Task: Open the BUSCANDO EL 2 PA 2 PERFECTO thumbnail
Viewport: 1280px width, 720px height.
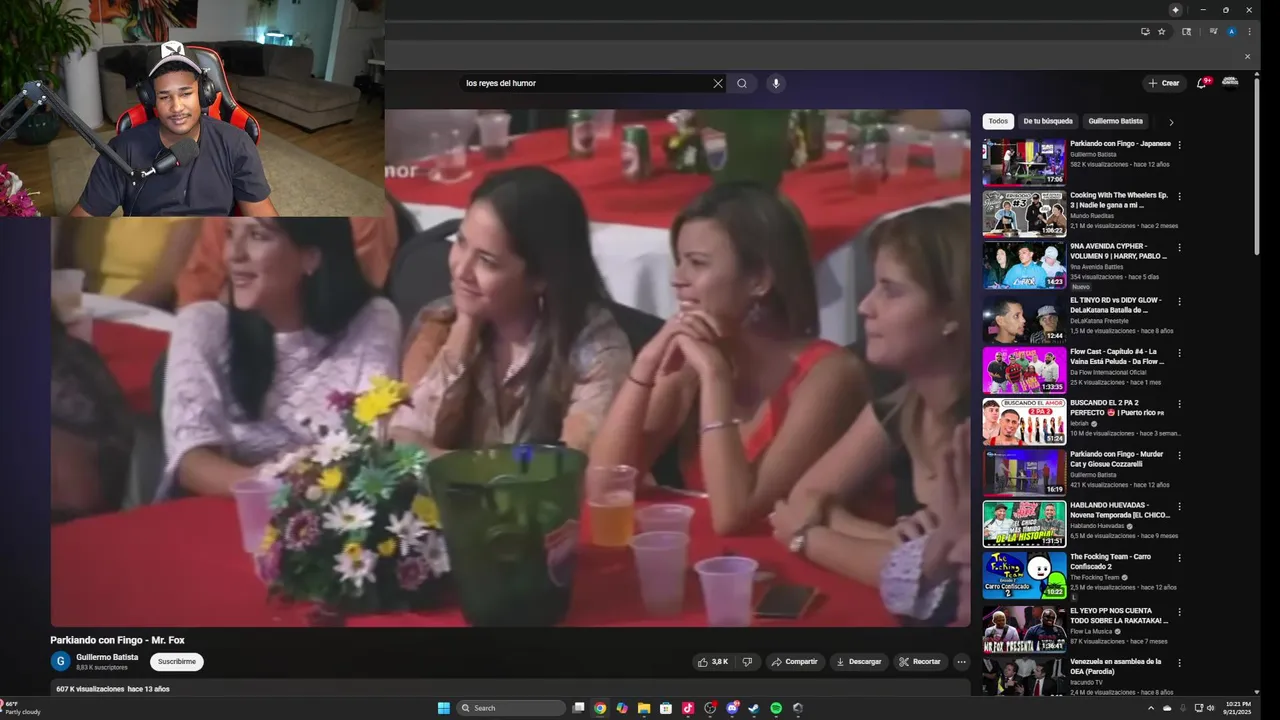Action: tap(1024, 422)
